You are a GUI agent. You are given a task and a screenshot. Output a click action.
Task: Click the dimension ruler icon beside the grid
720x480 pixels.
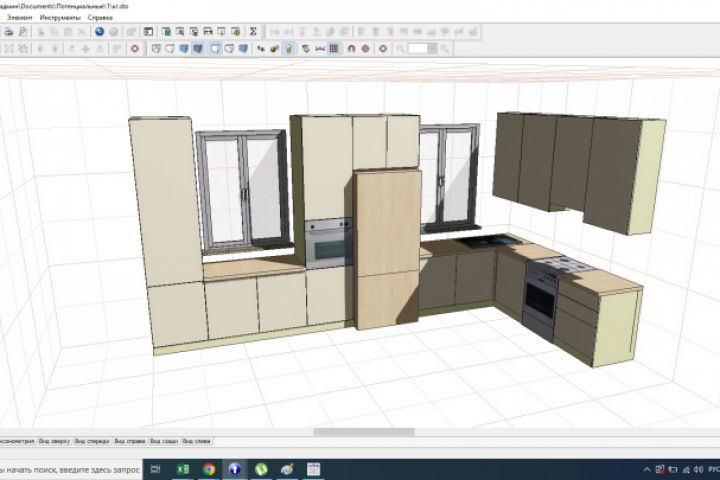point(320,48)
